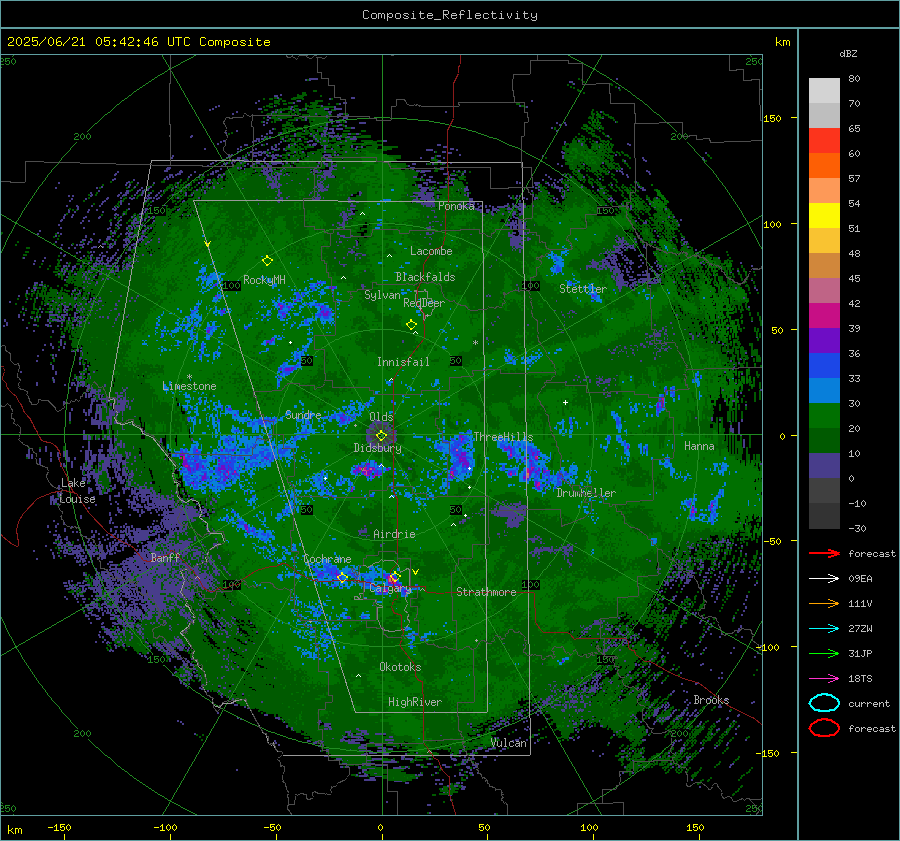Screen dimensions: 900x841
Task: Pick the purple 36–39 dBZ swatch
Action: (x=824, y=341)
